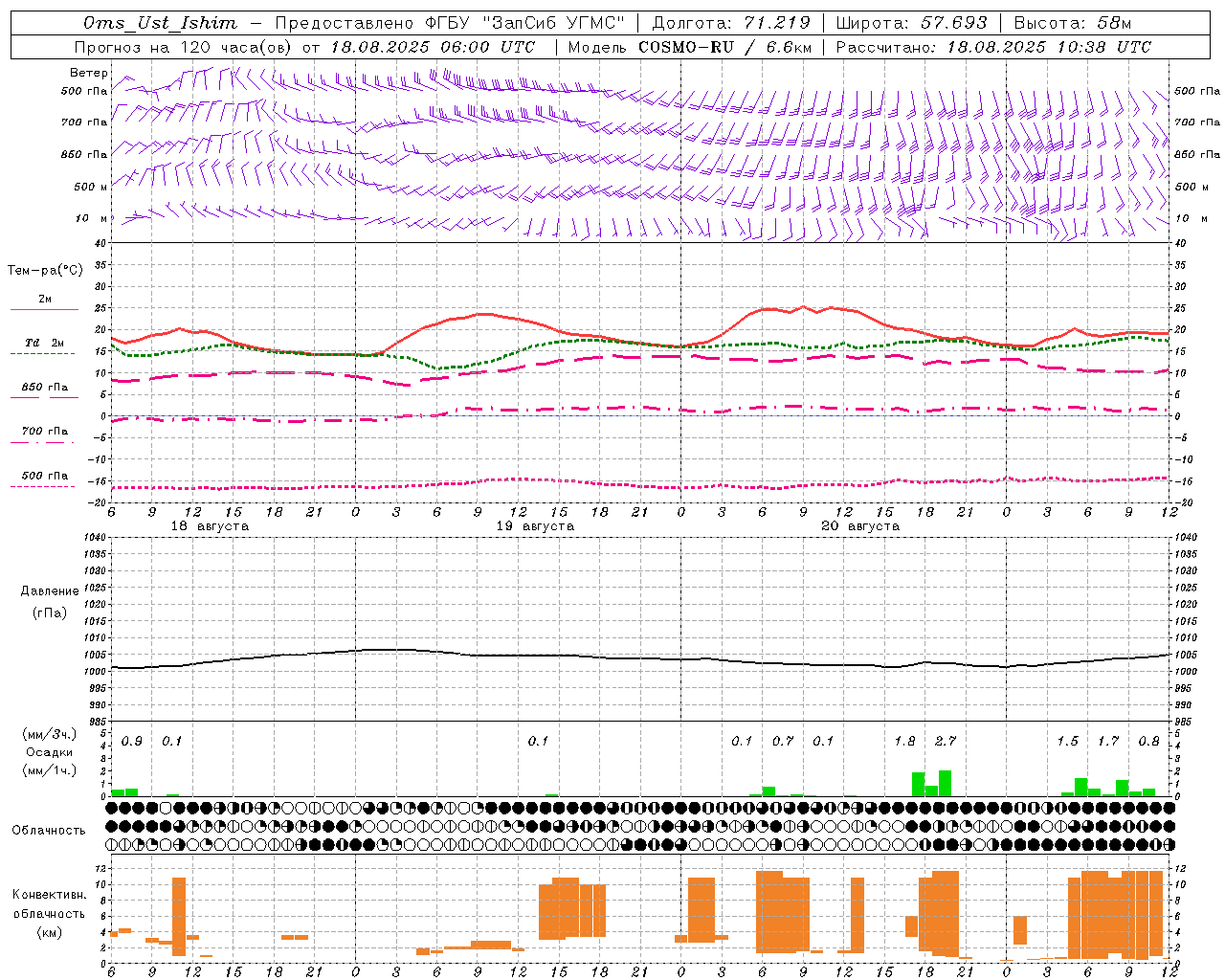Viewport: 1225px width, 980px height.
Task: Click the Осадки panel label
Action: tap(49, 752)
